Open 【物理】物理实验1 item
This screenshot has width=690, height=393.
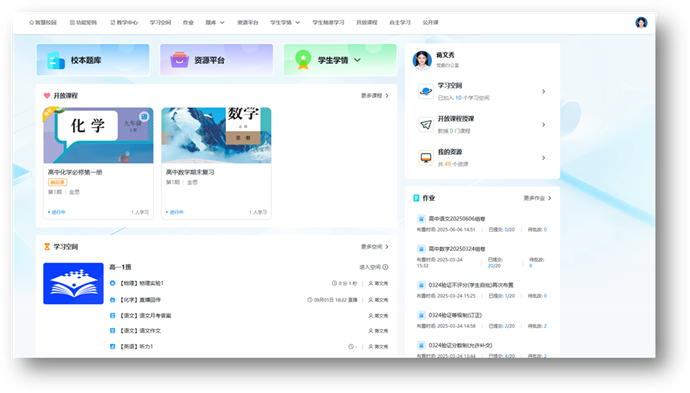click(x=142, y=283)
